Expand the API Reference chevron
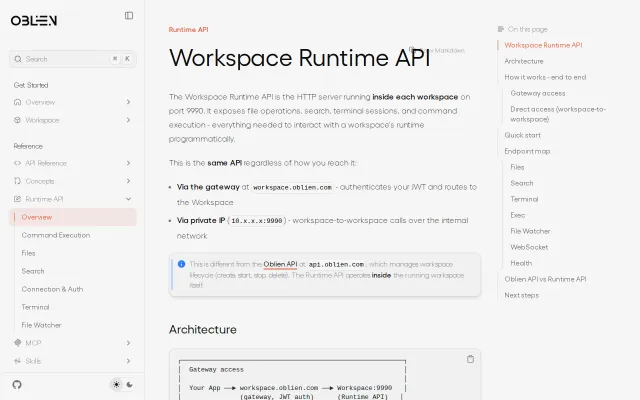This screenshot has height=400, width=640. pos(128,163)
